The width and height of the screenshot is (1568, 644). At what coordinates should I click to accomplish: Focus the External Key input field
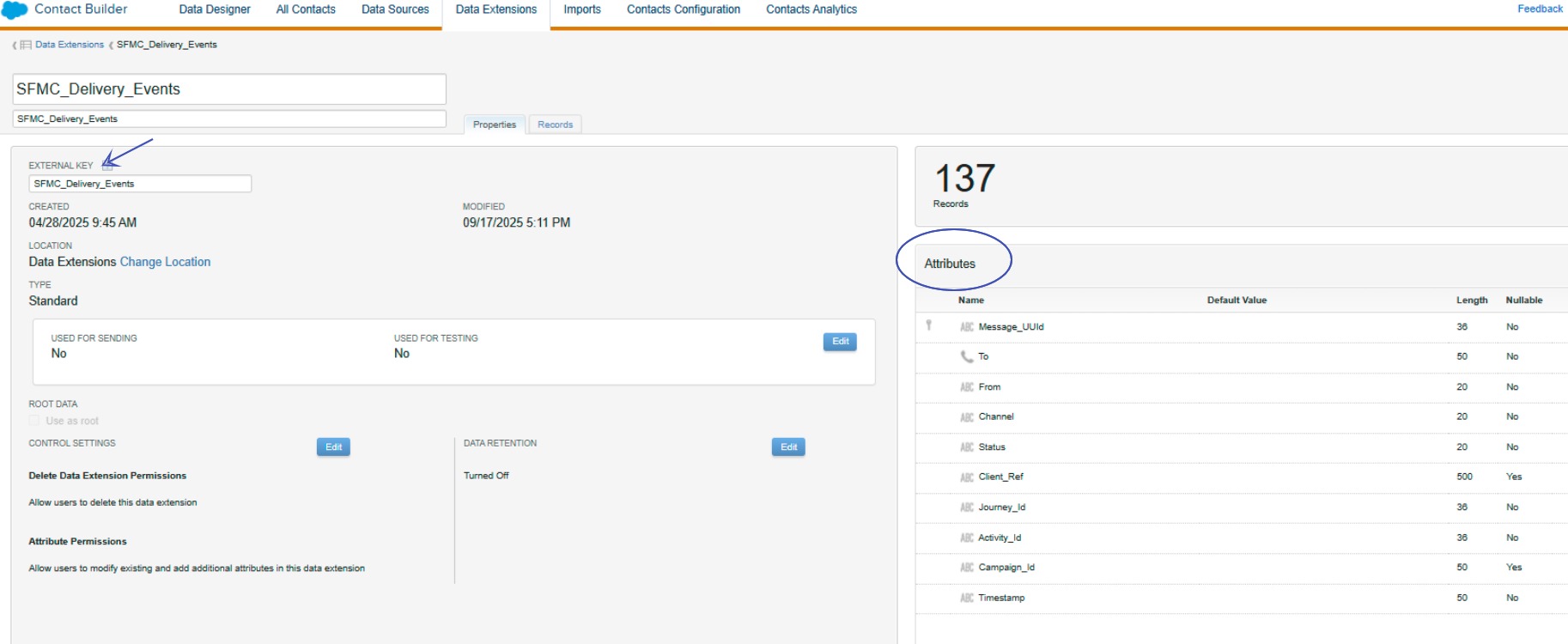coord(140,184)
